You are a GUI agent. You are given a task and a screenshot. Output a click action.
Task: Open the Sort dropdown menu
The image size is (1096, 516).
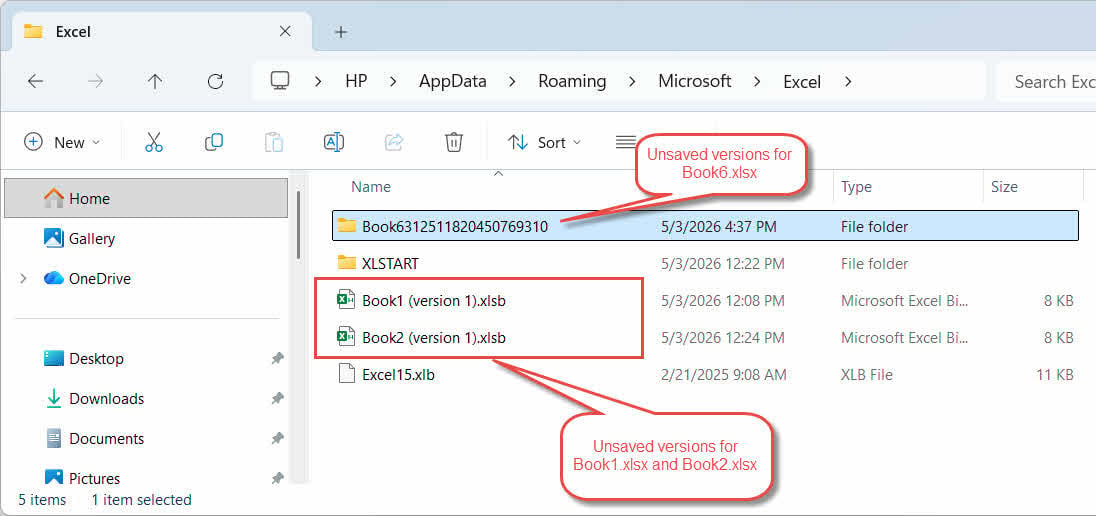click(x=545, y=143)
